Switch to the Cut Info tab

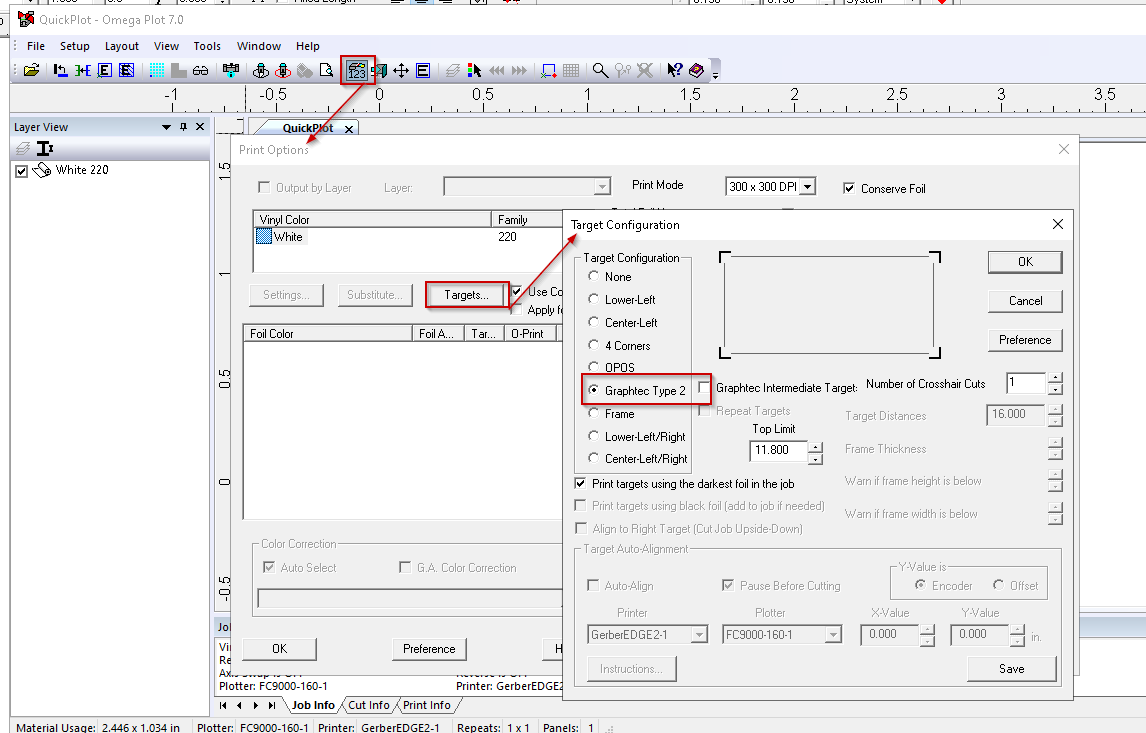[x=369, y=705]
